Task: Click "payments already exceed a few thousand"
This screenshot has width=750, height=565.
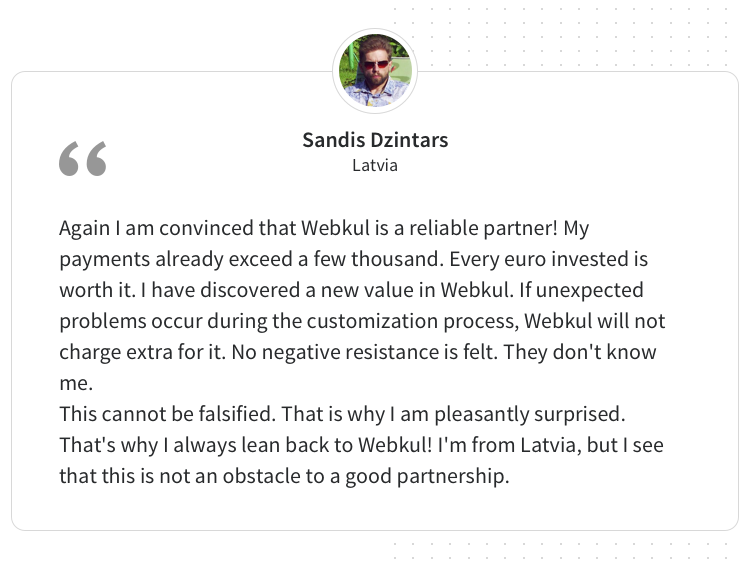Action: click(x=252, y=260)
